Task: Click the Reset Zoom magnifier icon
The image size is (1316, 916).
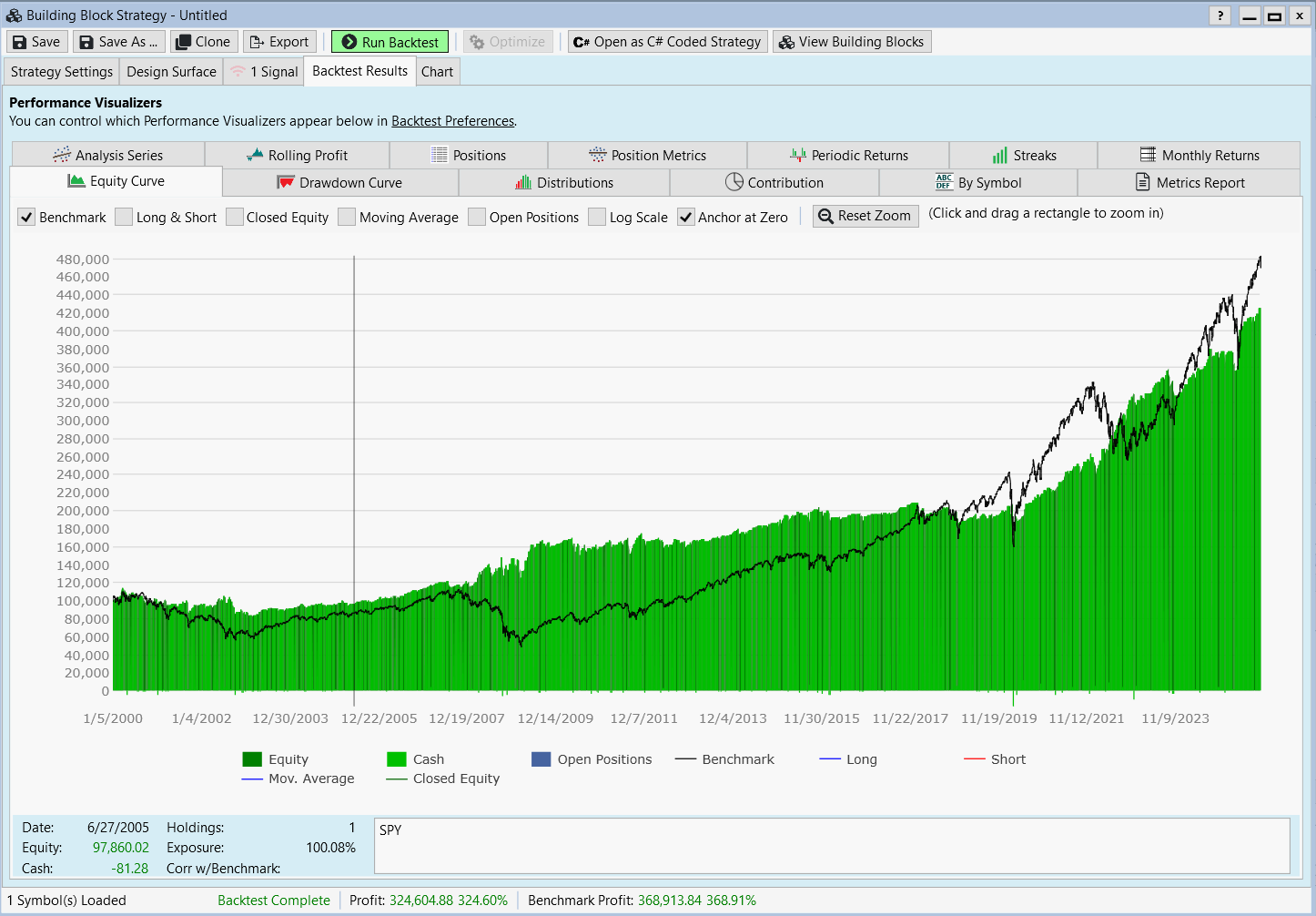Action: 825,216
